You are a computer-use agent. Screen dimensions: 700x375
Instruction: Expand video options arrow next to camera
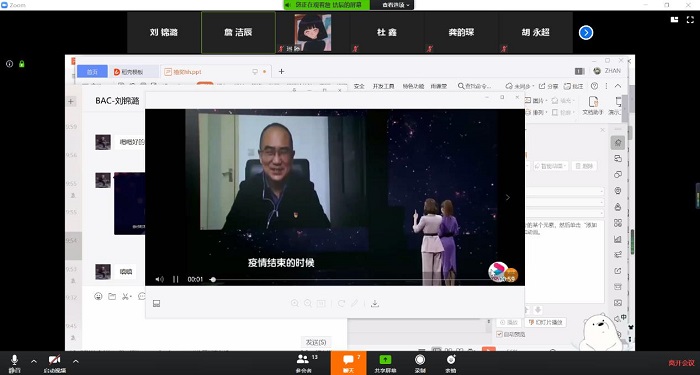[75, 361]
